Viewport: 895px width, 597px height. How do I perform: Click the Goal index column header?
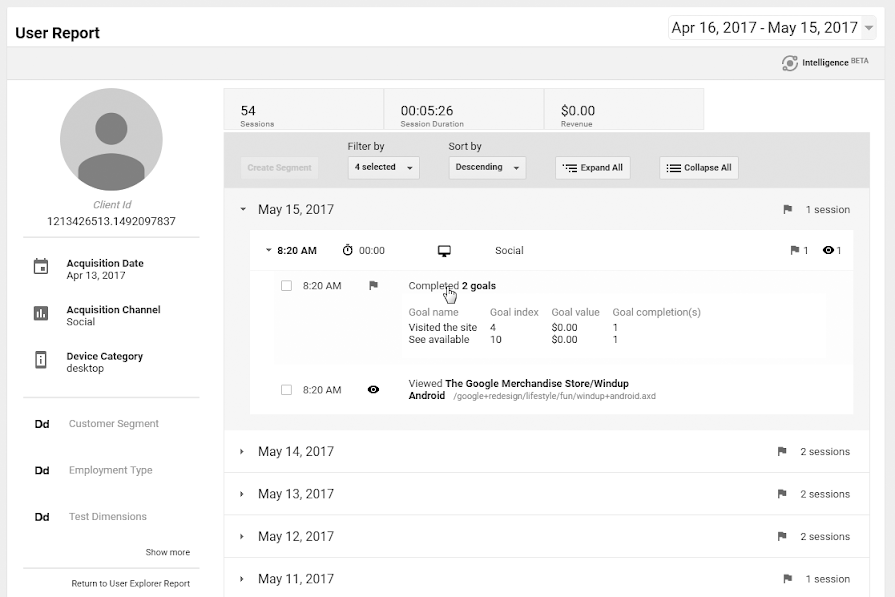pyautogui.click(x=514, y=312)
